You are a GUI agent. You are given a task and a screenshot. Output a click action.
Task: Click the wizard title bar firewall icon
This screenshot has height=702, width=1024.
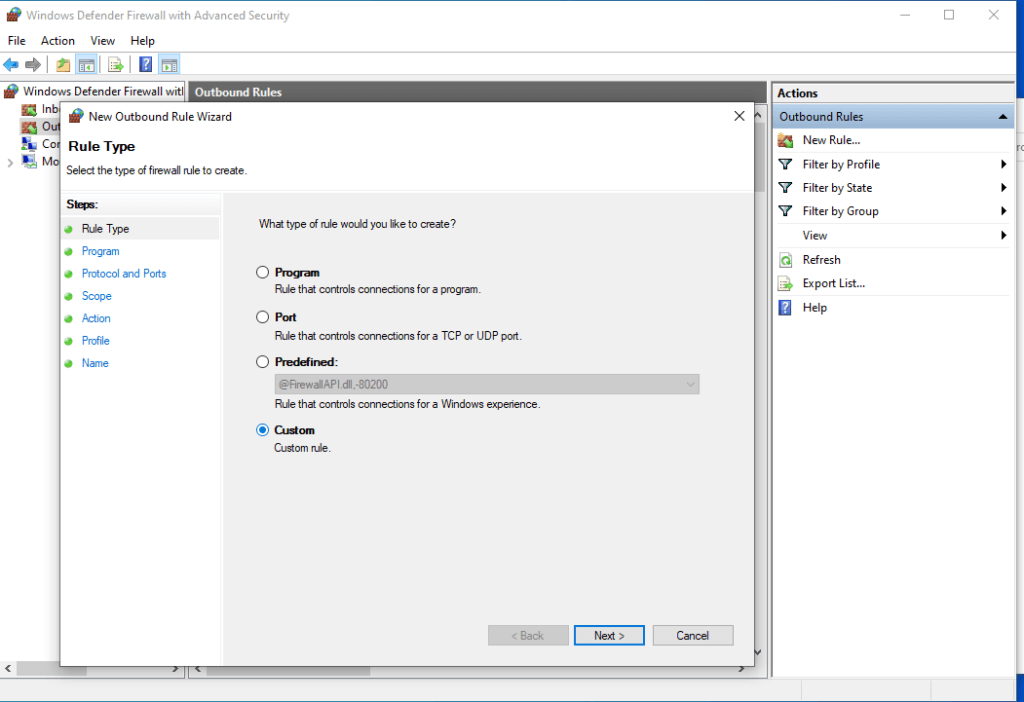click(76, 116)
